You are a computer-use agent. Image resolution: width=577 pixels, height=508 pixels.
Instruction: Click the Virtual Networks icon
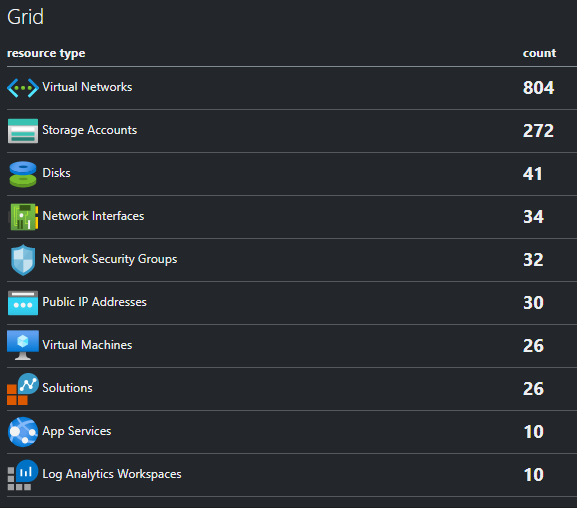[23, 88]
